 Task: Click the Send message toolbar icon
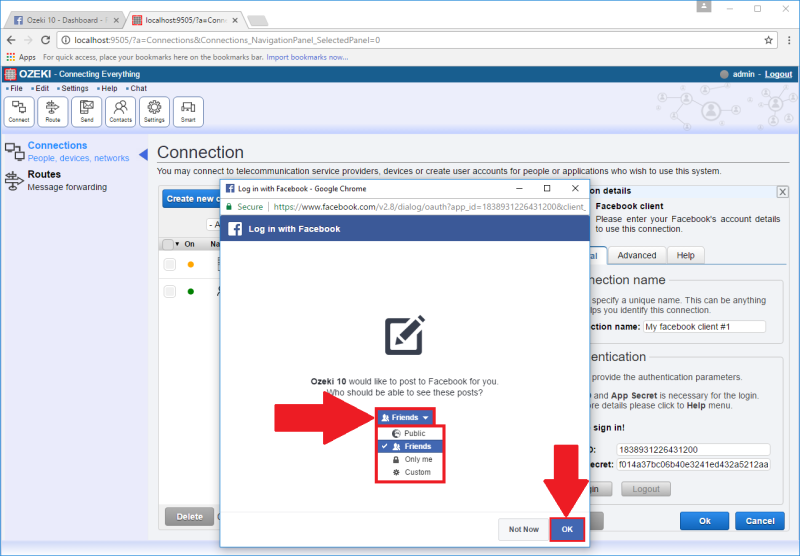click(87, 111)
